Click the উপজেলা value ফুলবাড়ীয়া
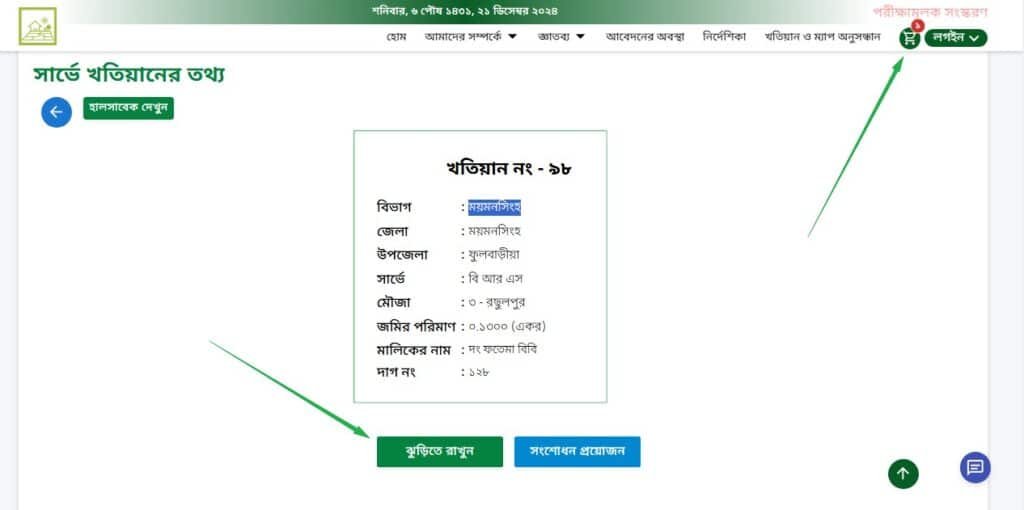 click(494, 255)
